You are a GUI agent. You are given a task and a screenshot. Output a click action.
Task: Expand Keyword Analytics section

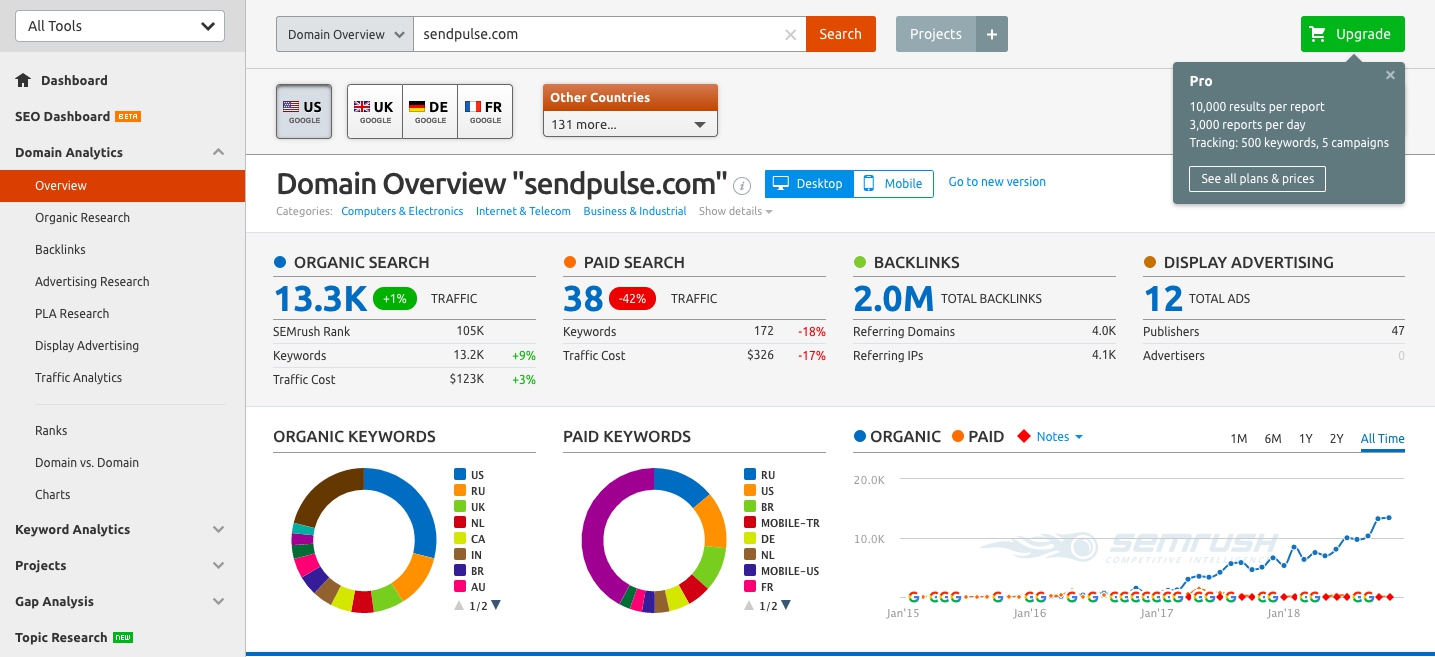(x=218, y=530)
